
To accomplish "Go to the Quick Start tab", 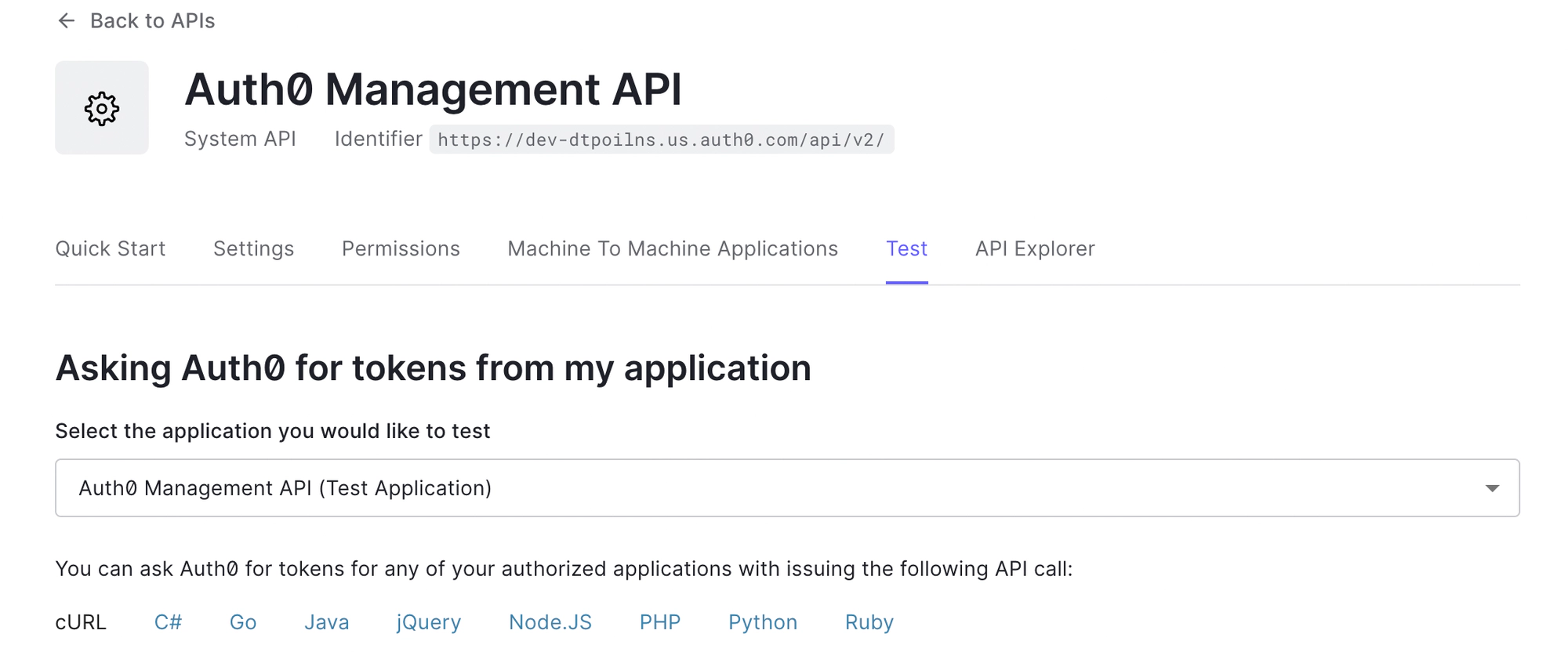I will click(x=111, y=249).
